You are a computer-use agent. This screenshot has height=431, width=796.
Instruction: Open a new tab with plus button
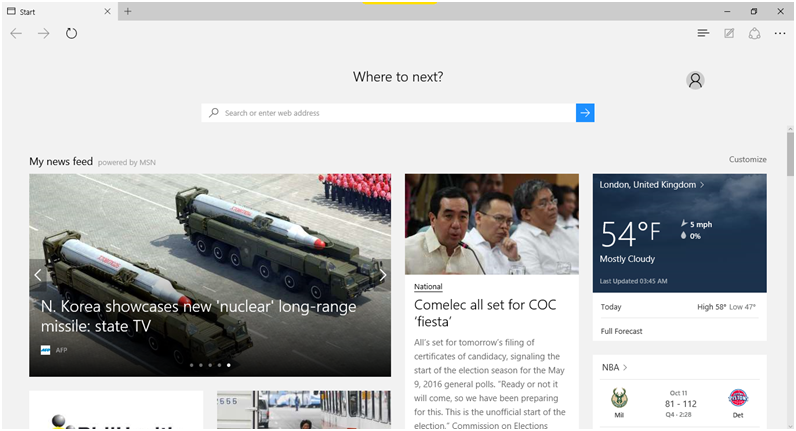click(128, 11)
